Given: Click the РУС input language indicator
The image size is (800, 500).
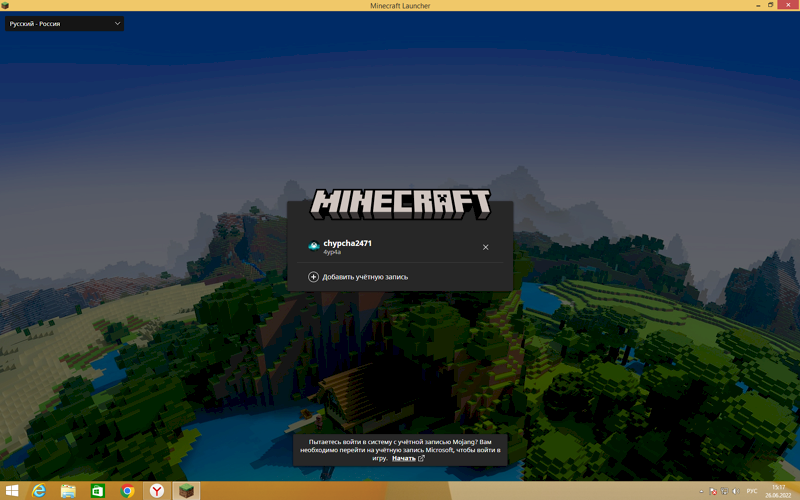Looking at the screenshot, I should [x=752, y=491].
